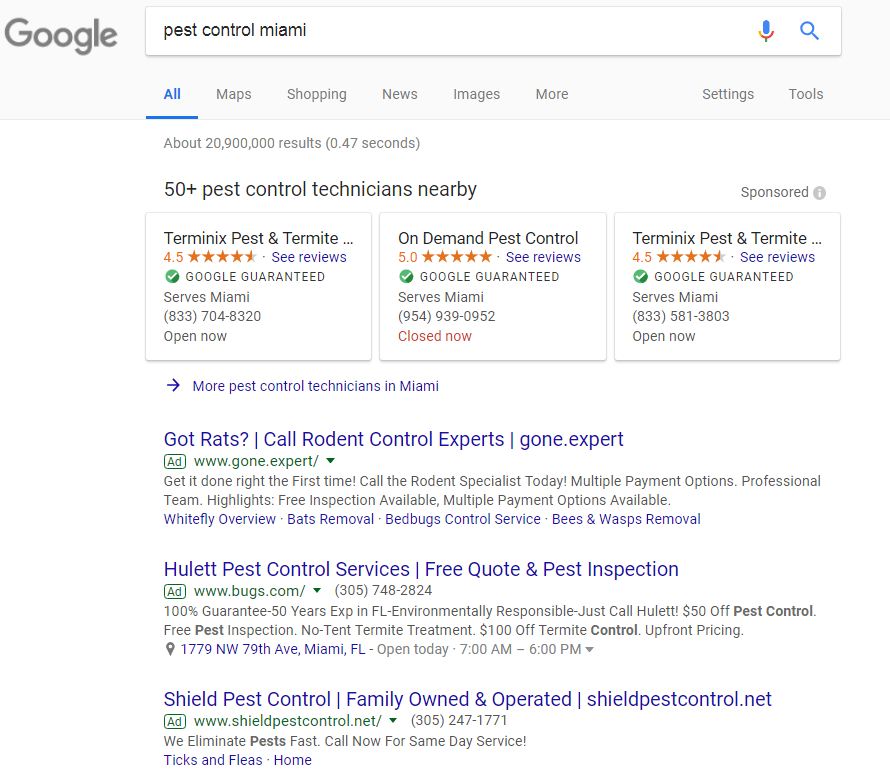Open the dropdown beside www.shieldpestcontrol.net
The height and width of the screenshot is (777, 890).
392,721
